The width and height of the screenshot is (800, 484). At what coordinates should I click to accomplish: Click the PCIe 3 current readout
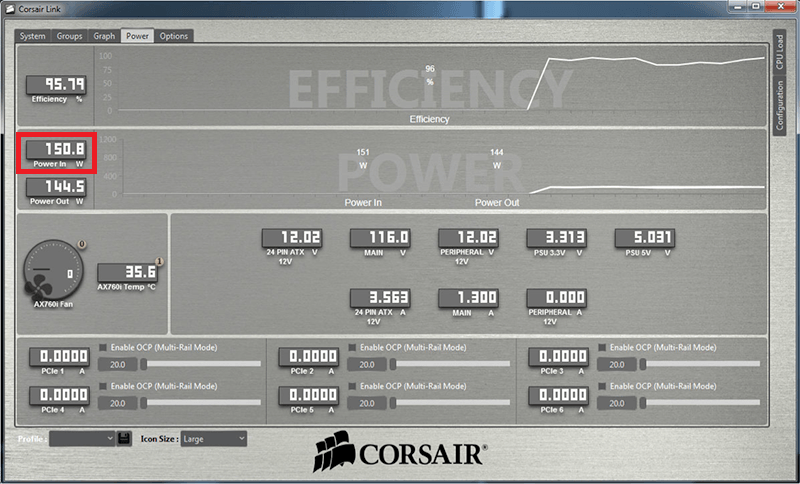coord(558,356)
